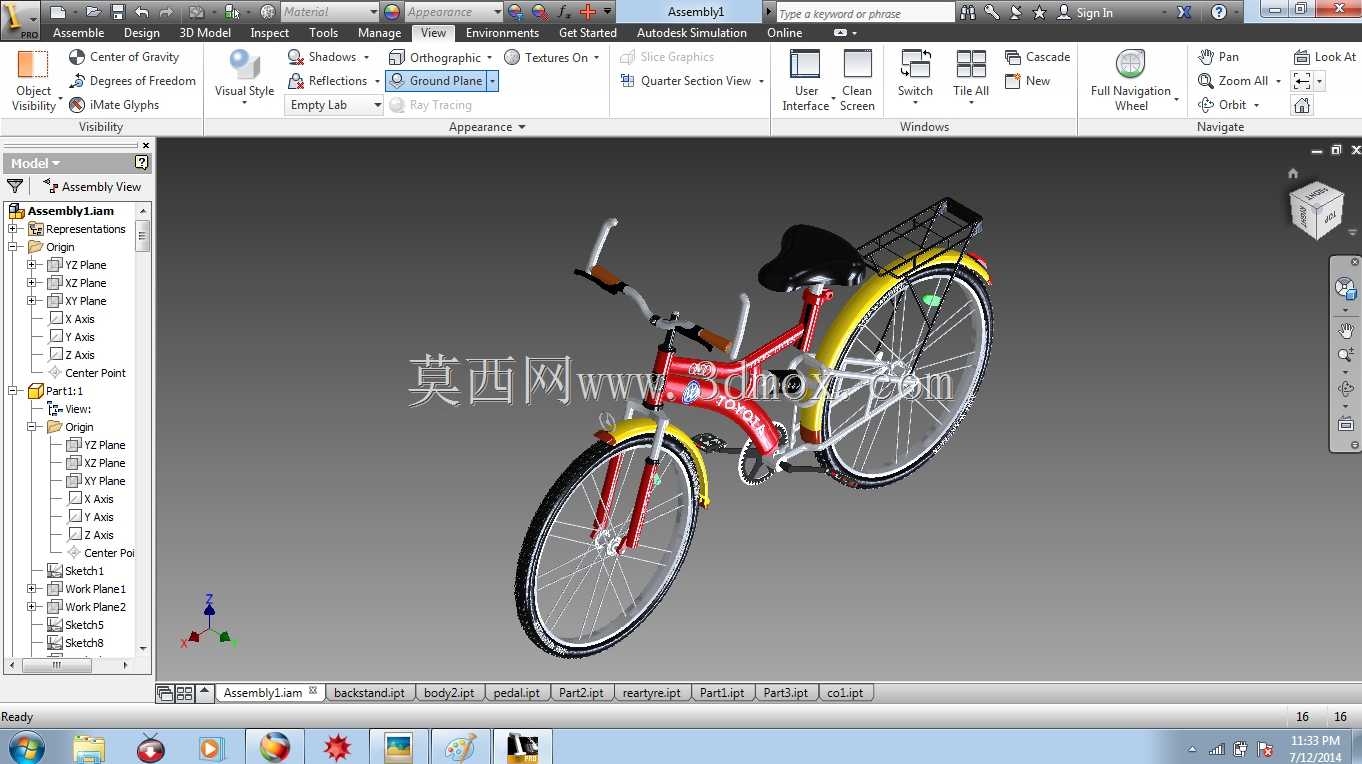Toggle Center of Gravity display
This screenshot has width=1362, height=764.
pos(124,57)
